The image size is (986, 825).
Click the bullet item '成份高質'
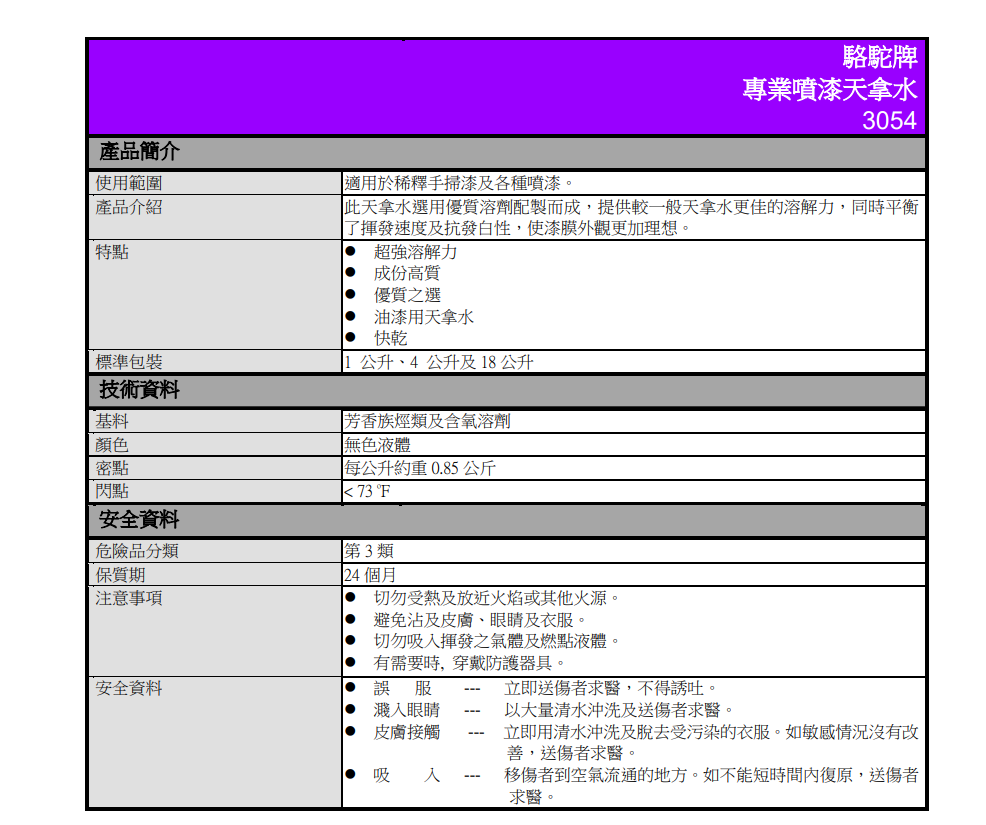coord(407,274)
